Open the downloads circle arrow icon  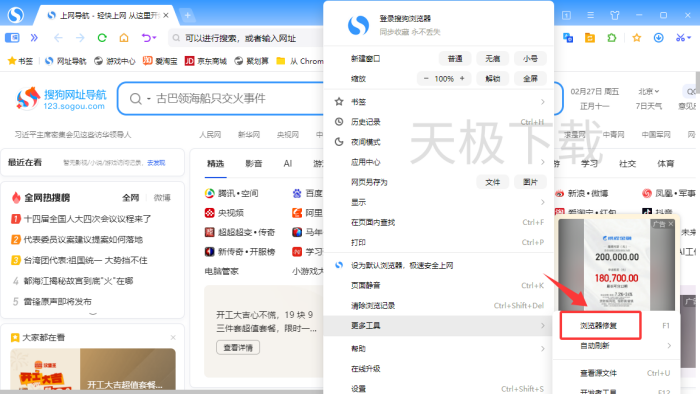tap(658, 38)
